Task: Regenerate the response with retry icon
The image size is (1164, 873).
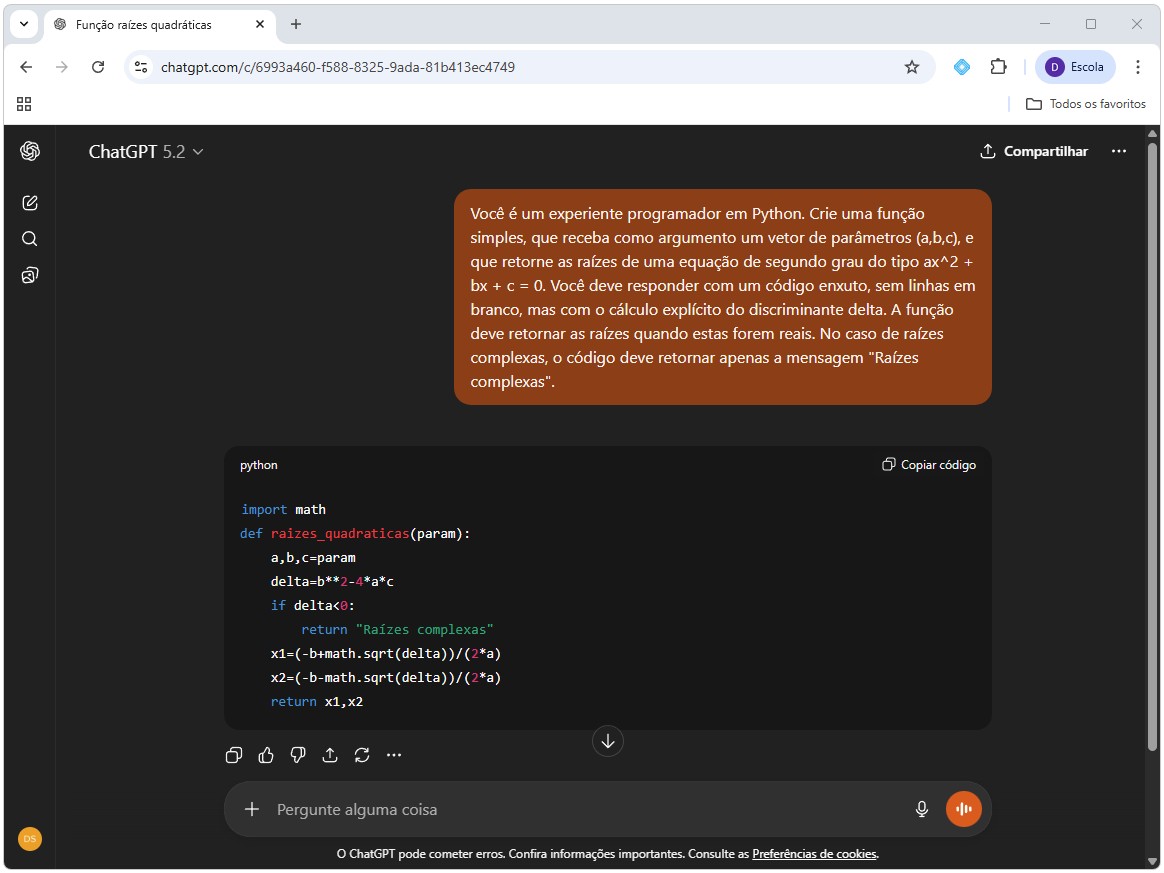Action: pyautogui.click(x=362, y=755)
